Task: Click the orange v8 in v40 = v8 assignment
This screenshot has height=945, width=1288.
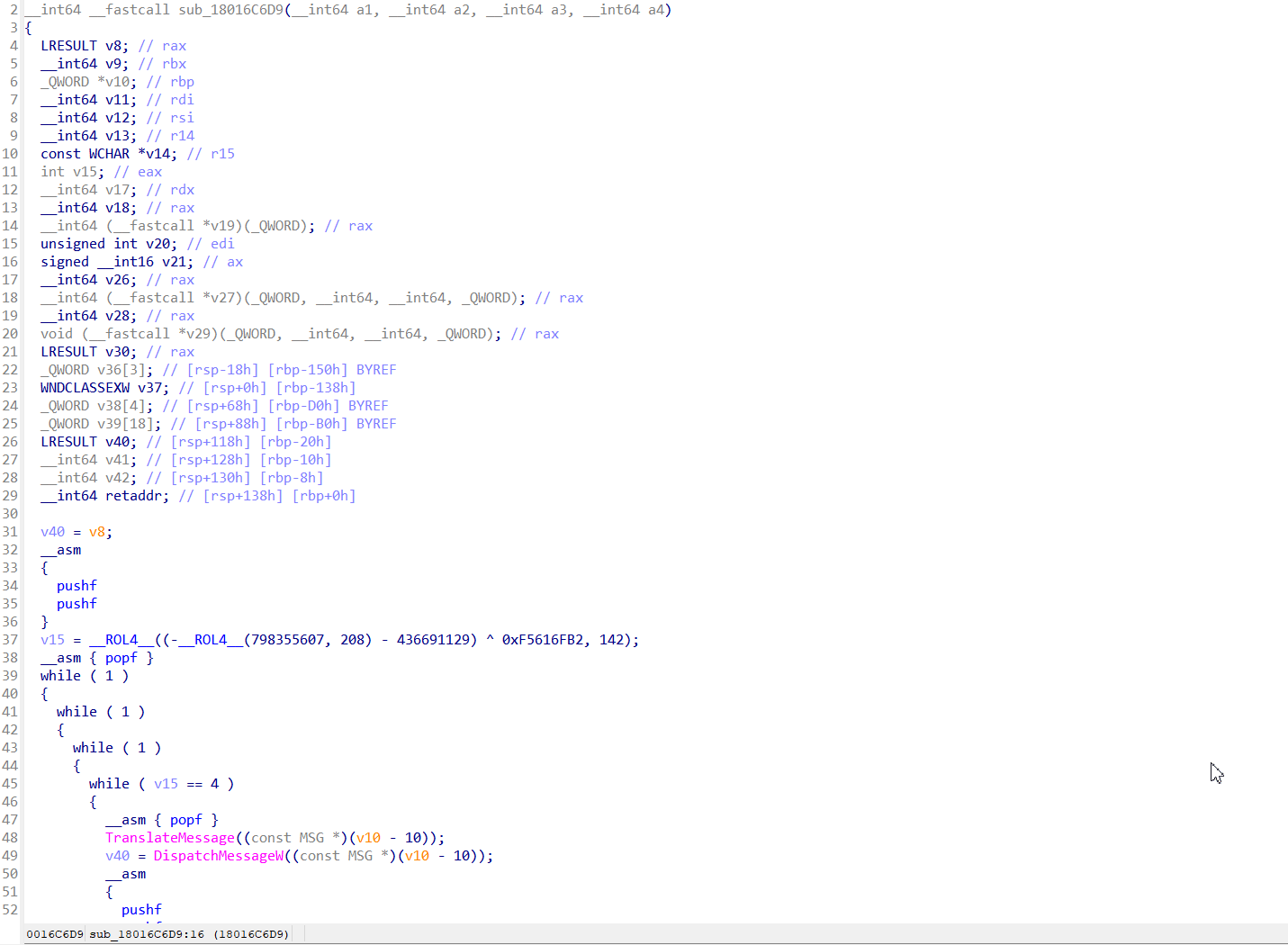Action: click(x=97, y=532)
